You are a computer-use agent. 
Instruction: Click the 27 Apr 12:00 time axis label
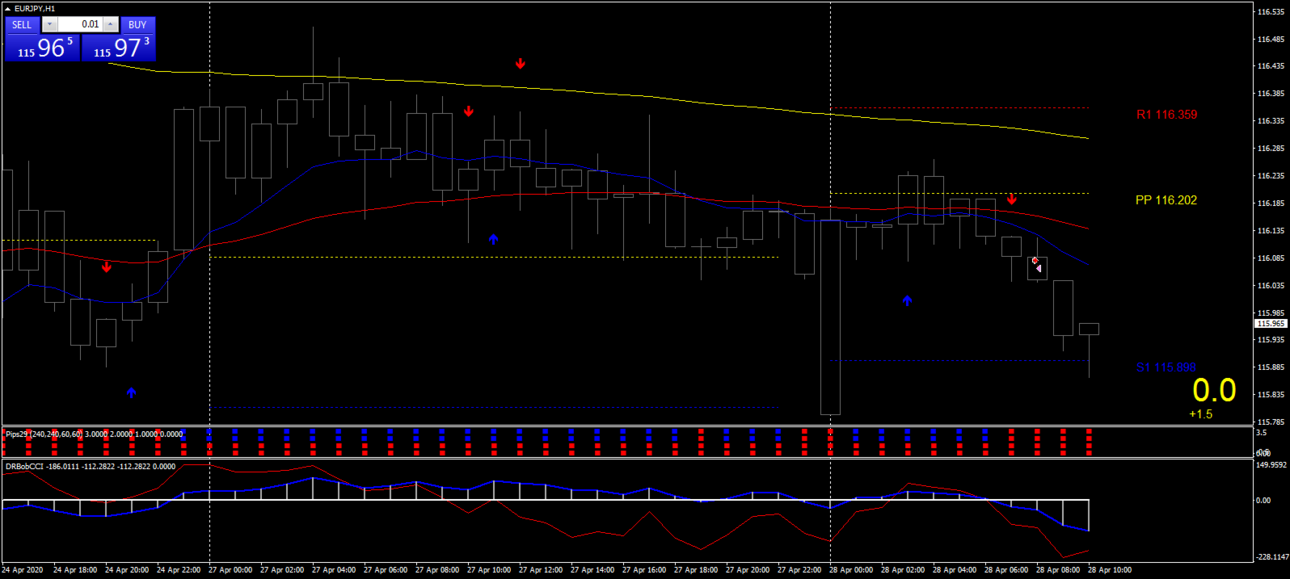click(542, 571)
